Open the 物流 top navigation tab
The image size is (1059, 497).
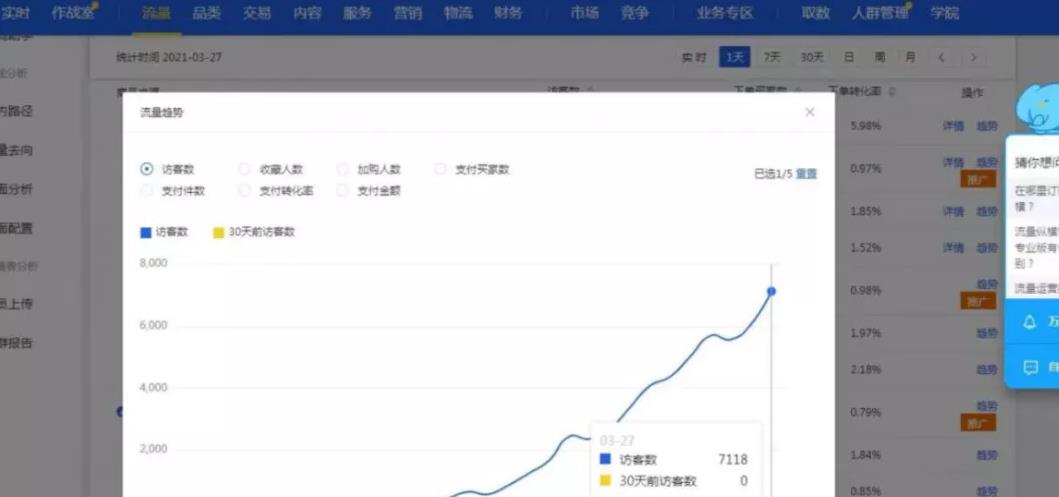point(459,13)
